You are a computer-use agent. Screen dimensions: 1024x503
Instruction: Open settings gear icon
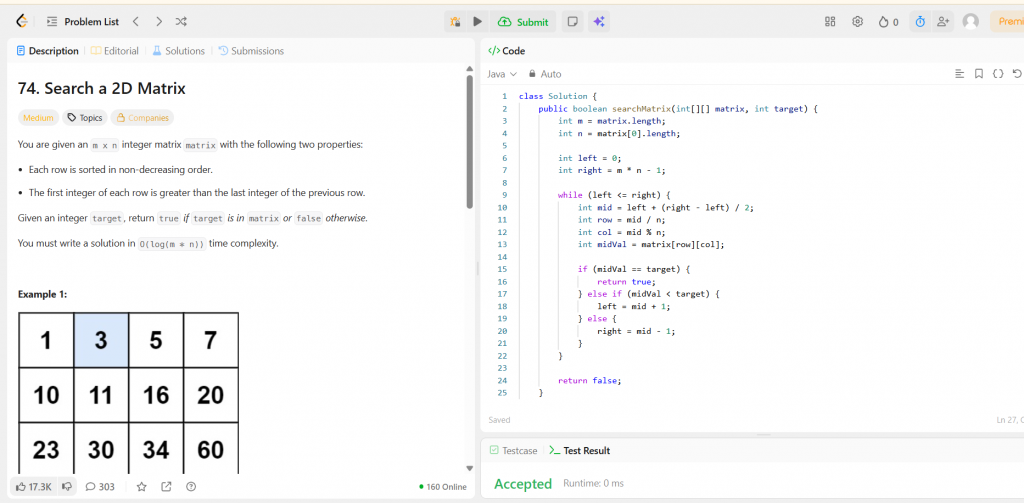tap(857, 22)
